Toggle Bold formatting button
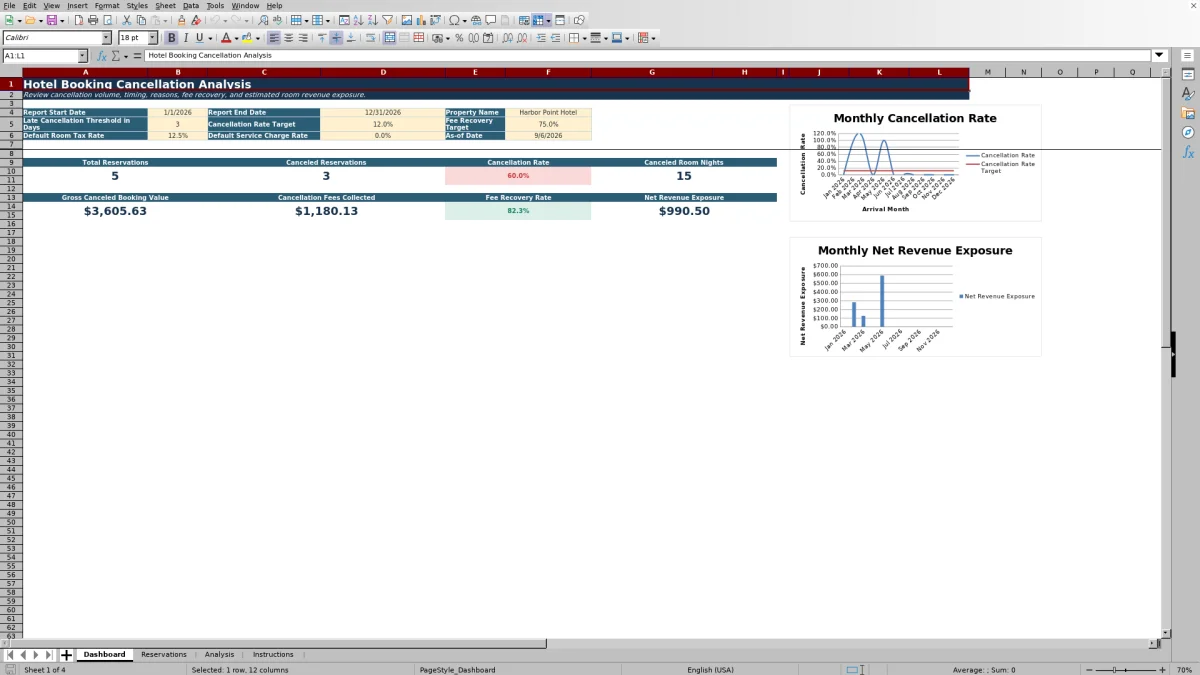 click(171, 38)
